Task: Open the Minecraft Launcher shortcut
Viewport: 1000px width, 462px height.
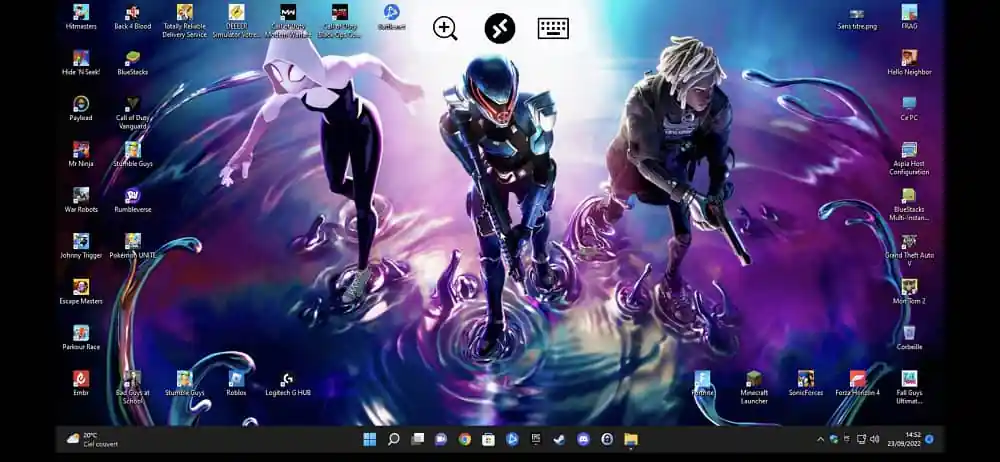Action: tap(754, 387)
